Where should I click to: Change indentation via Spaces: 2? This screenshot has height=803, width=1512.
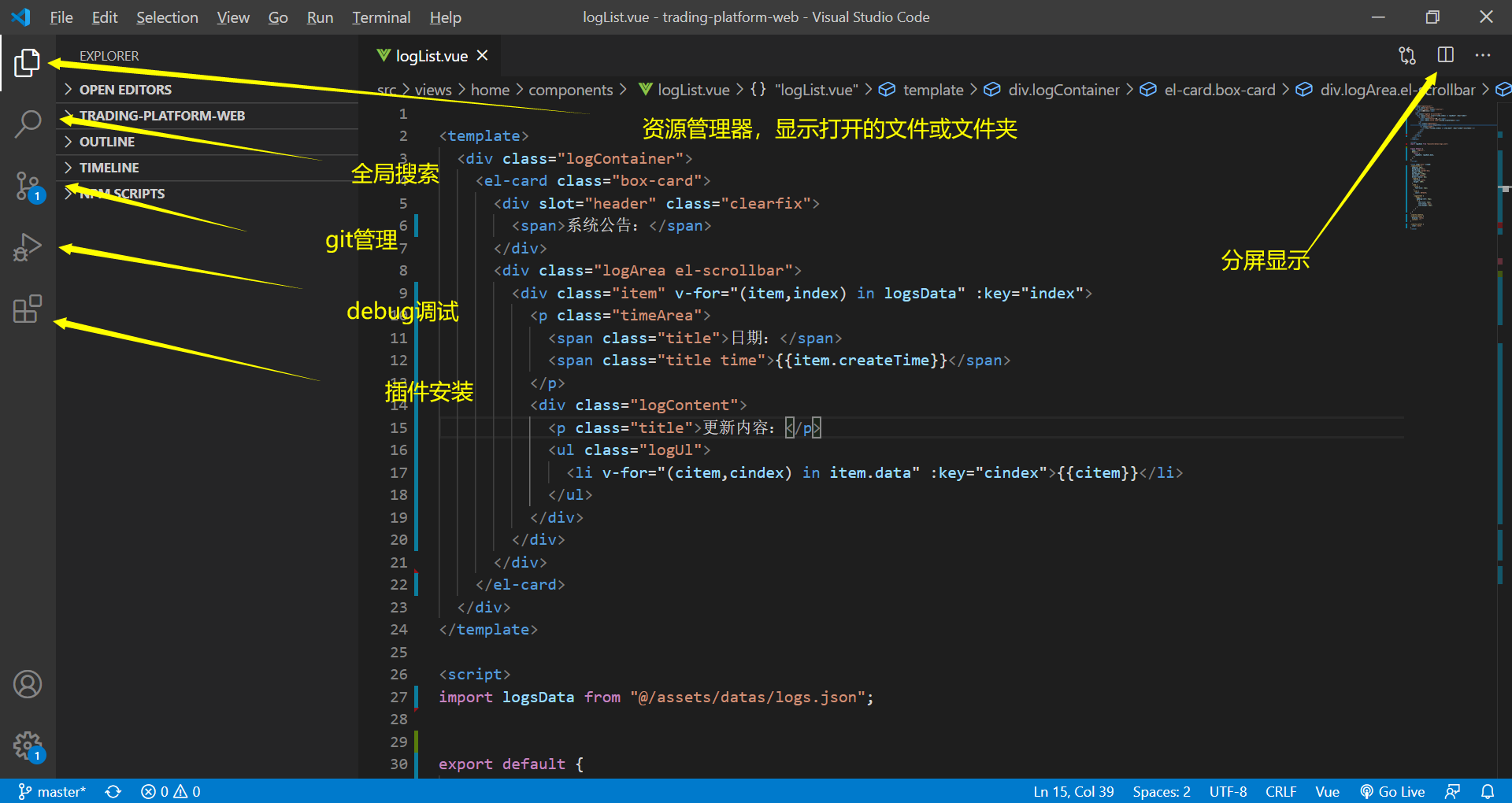(x=1162, y=791)
